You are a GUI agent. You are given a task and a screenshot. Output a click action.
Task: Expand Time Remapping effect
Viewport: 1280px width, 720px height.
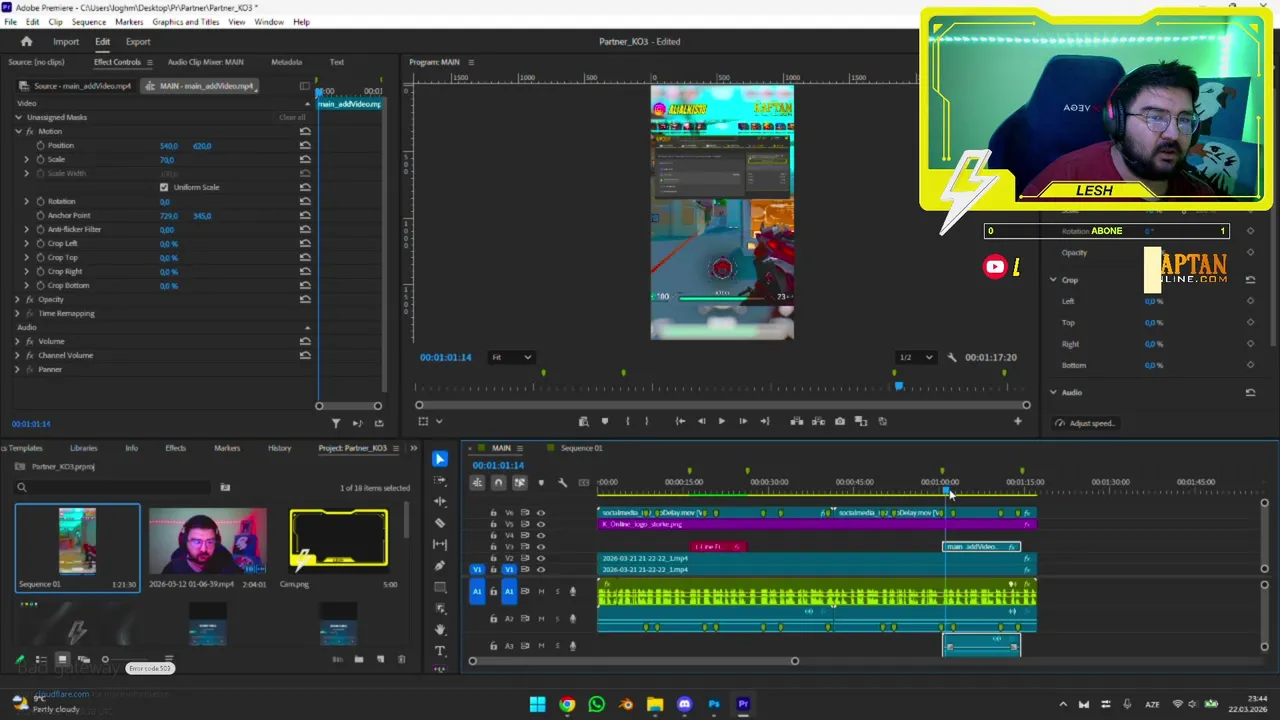[18, 313]
